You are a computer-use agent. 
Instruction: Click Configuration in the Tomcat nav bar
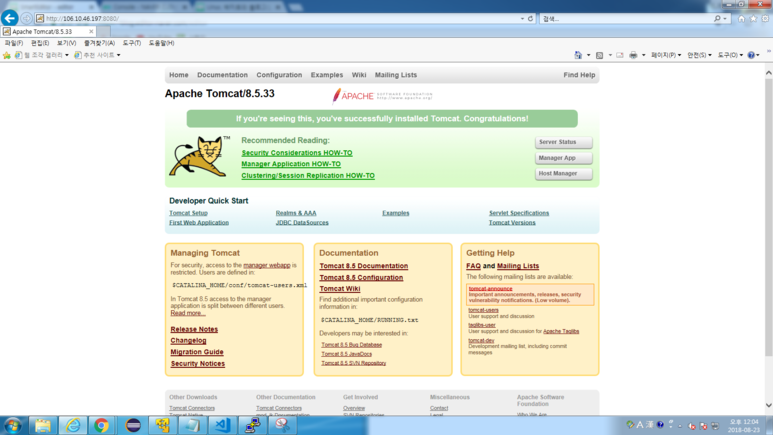[279, 75]
